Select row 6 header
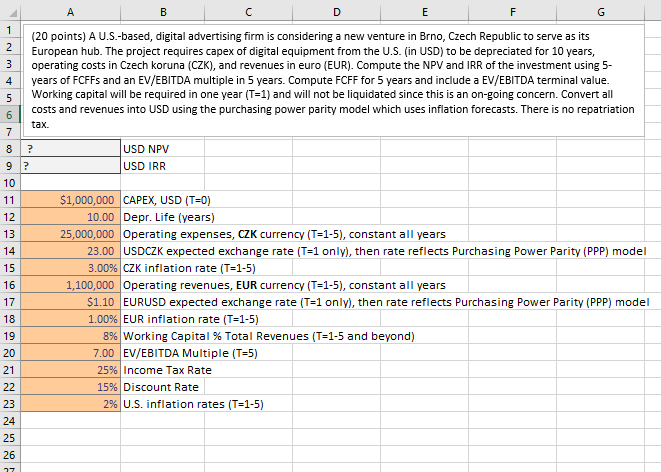 point(10,115)
